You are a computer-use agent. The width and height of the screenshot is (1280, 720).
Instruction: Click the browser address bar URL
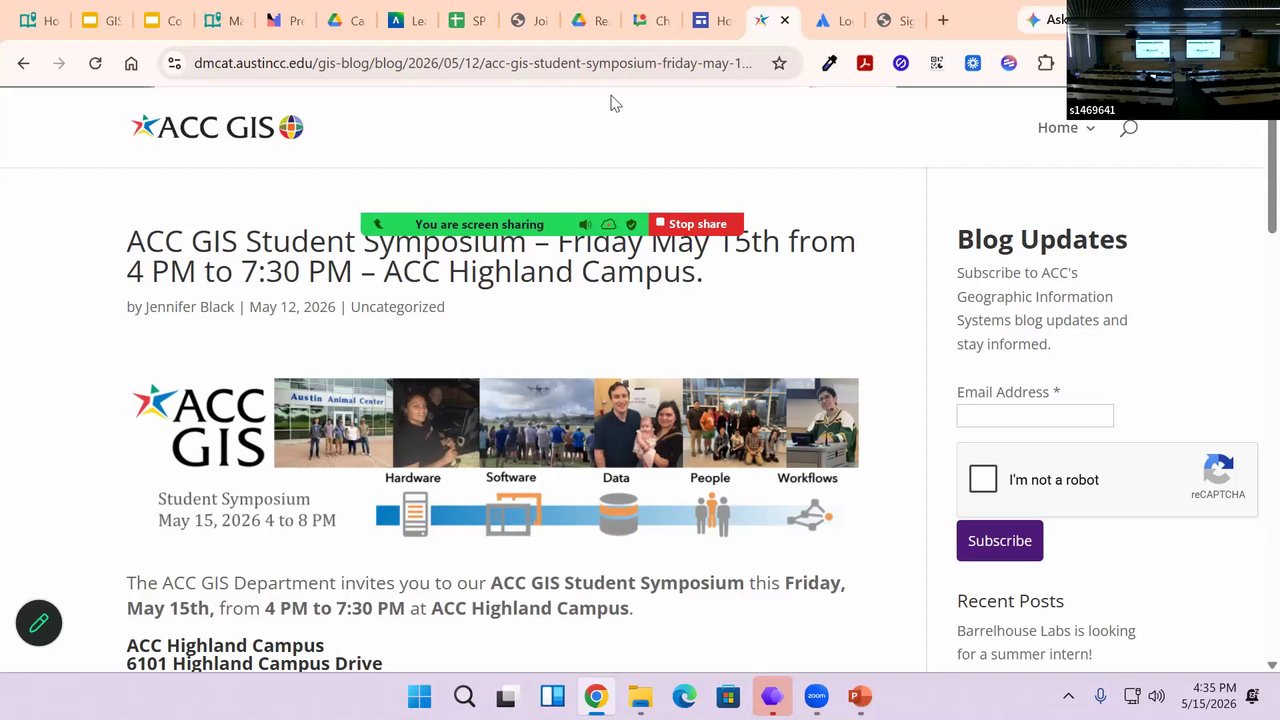[473, 63]
